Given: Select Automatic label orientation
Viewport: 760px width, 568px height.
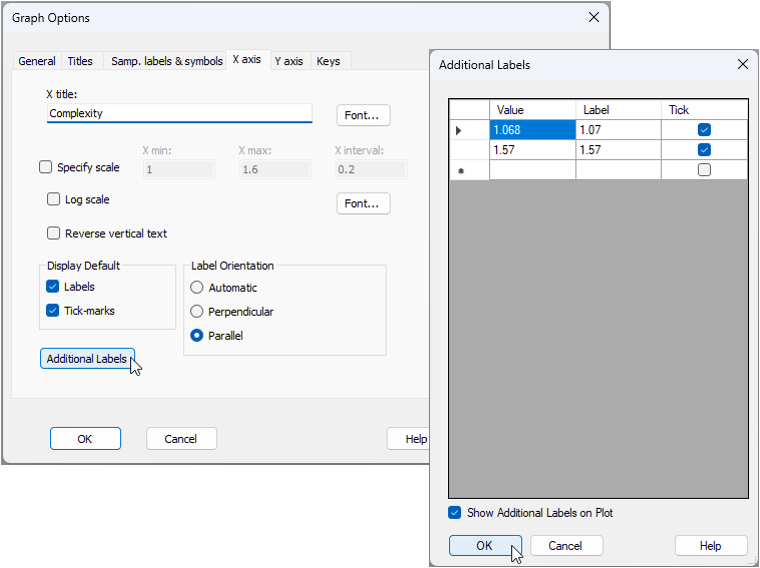Looking at the screenshot, I should tap(197, 288).
